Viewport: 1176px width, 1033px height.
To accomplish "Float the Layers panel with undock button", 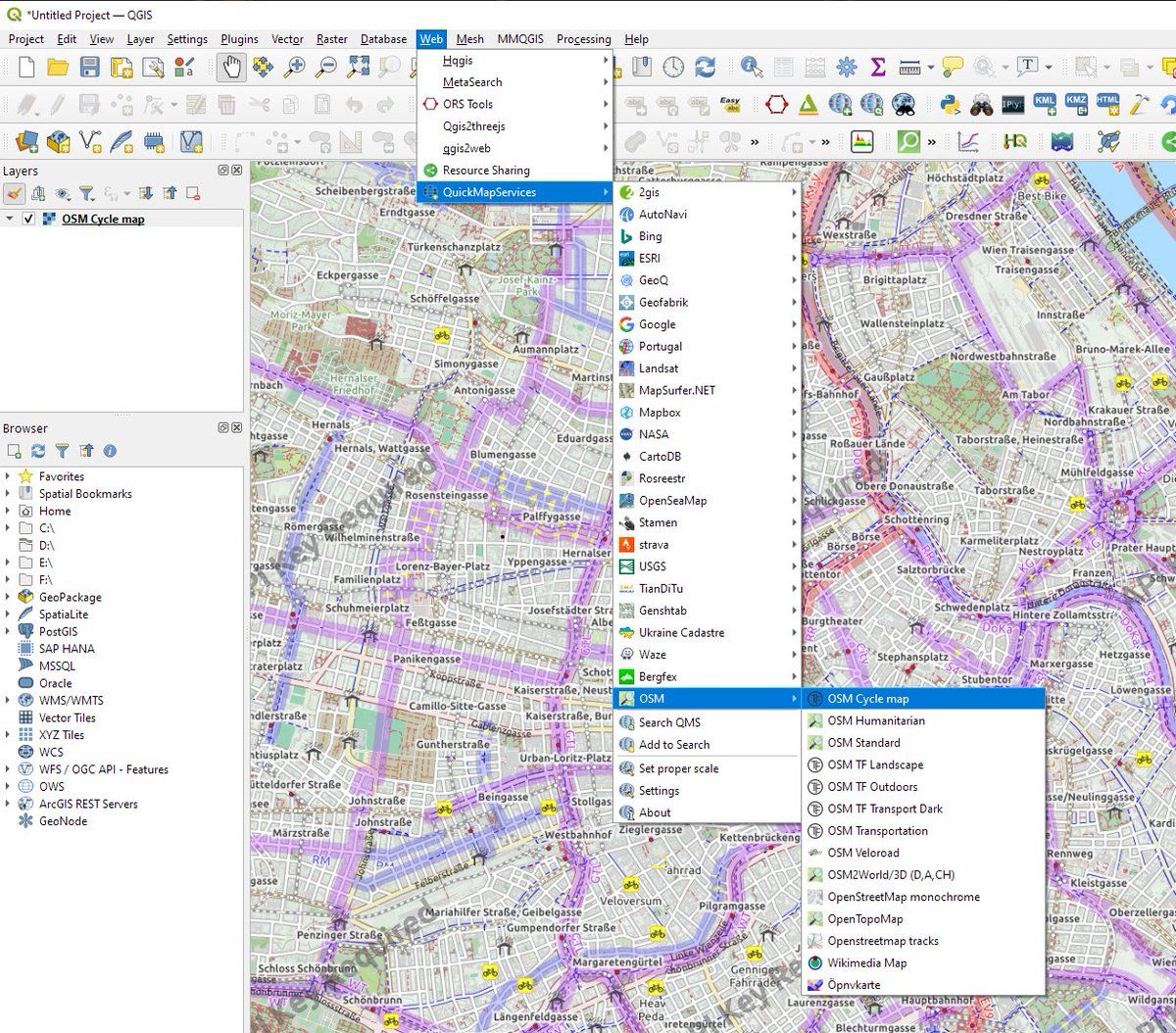I will coord(223,171).
